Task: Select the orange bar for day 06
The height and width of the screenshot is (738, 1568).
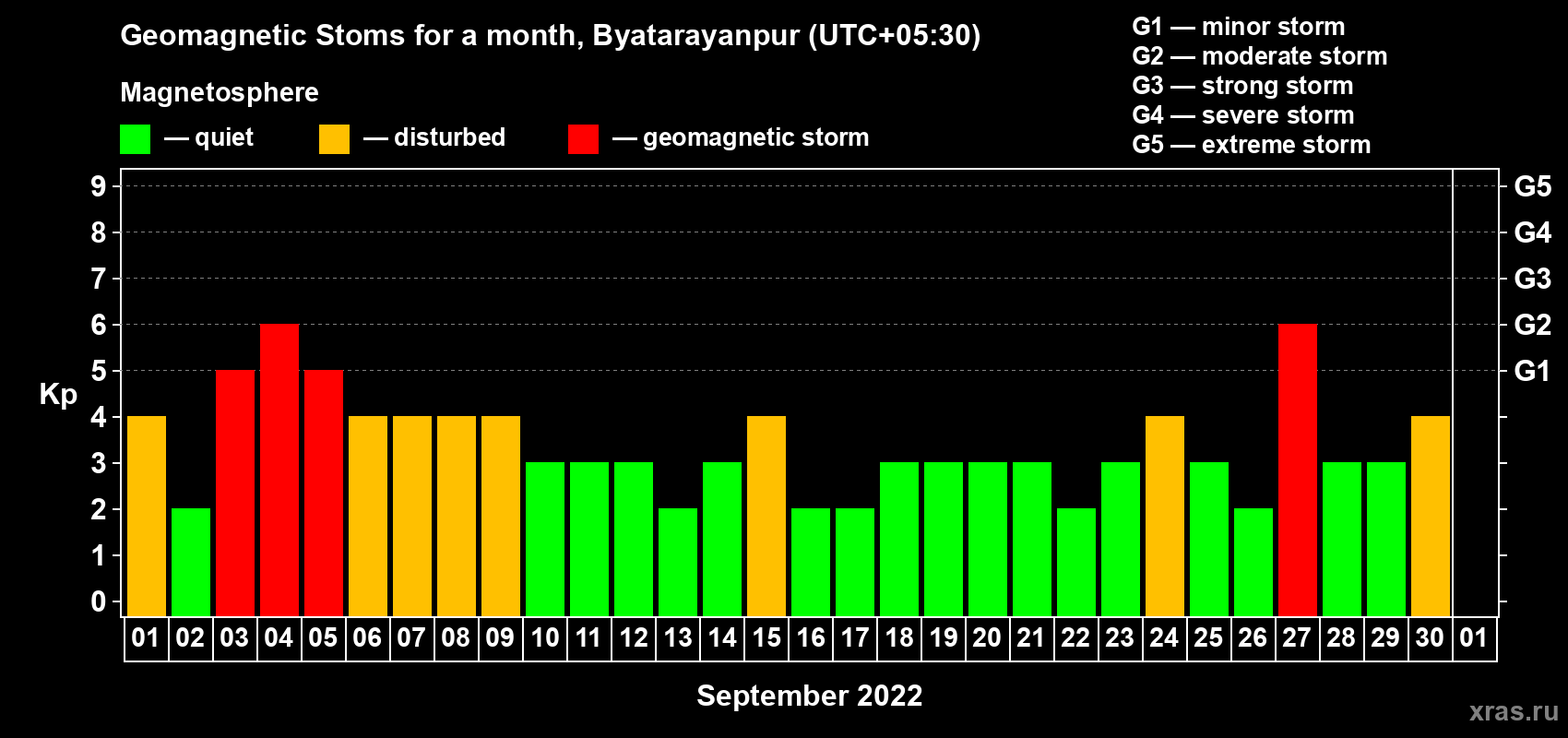Action: coord(368,517)
